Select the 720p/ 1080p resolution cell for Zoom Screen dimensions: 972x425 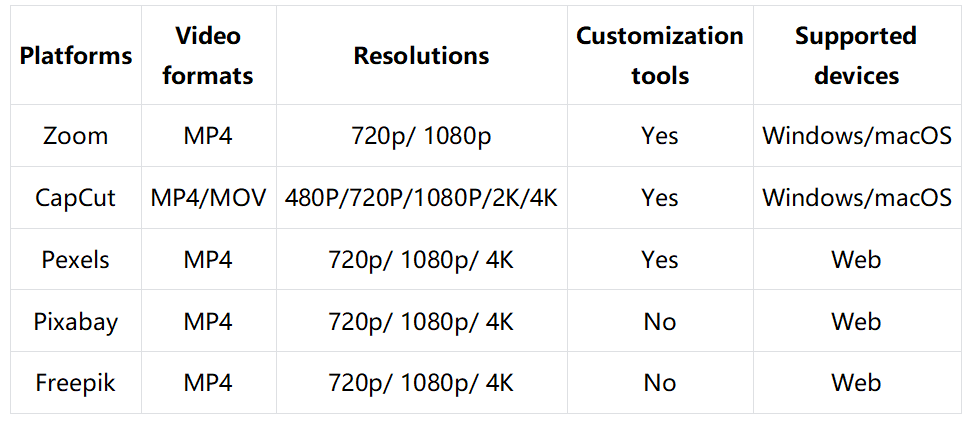pos(422,136)
